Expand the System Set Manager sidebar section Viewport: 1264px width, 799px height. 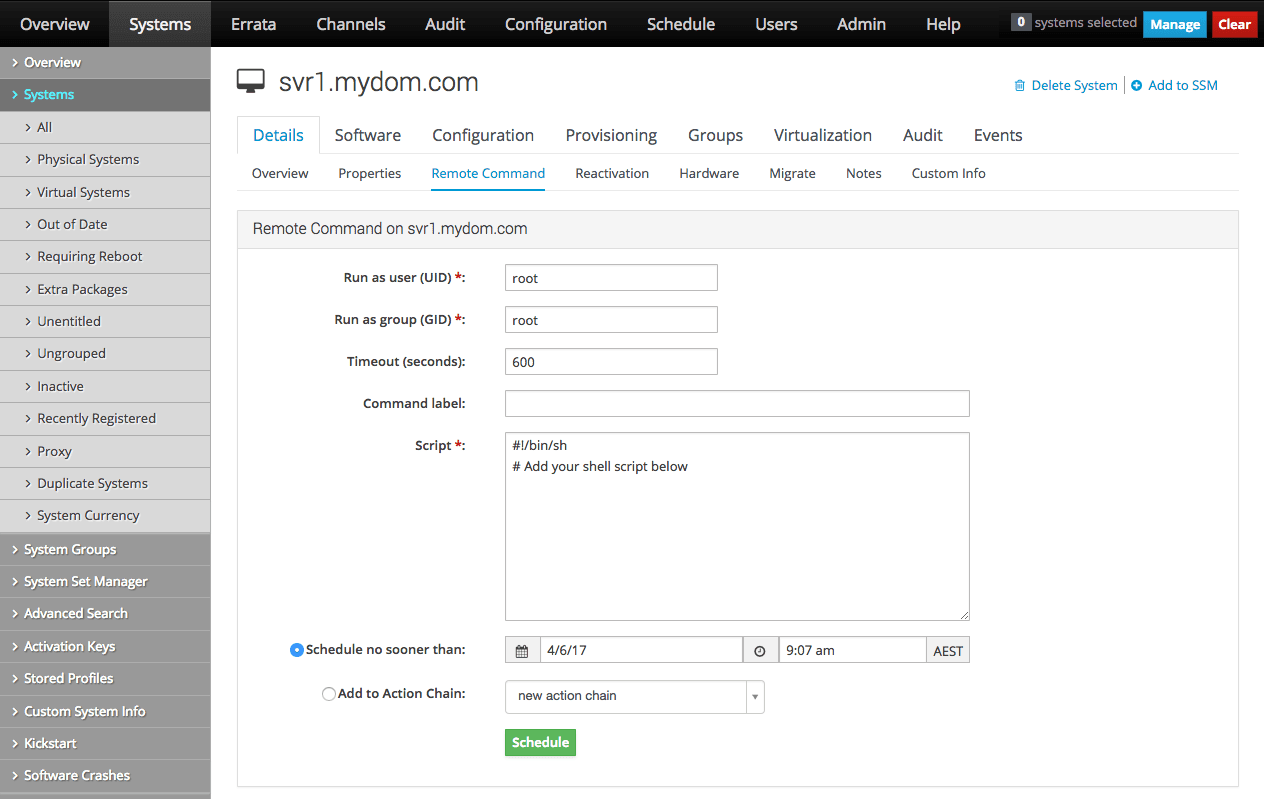click(105, 581)
